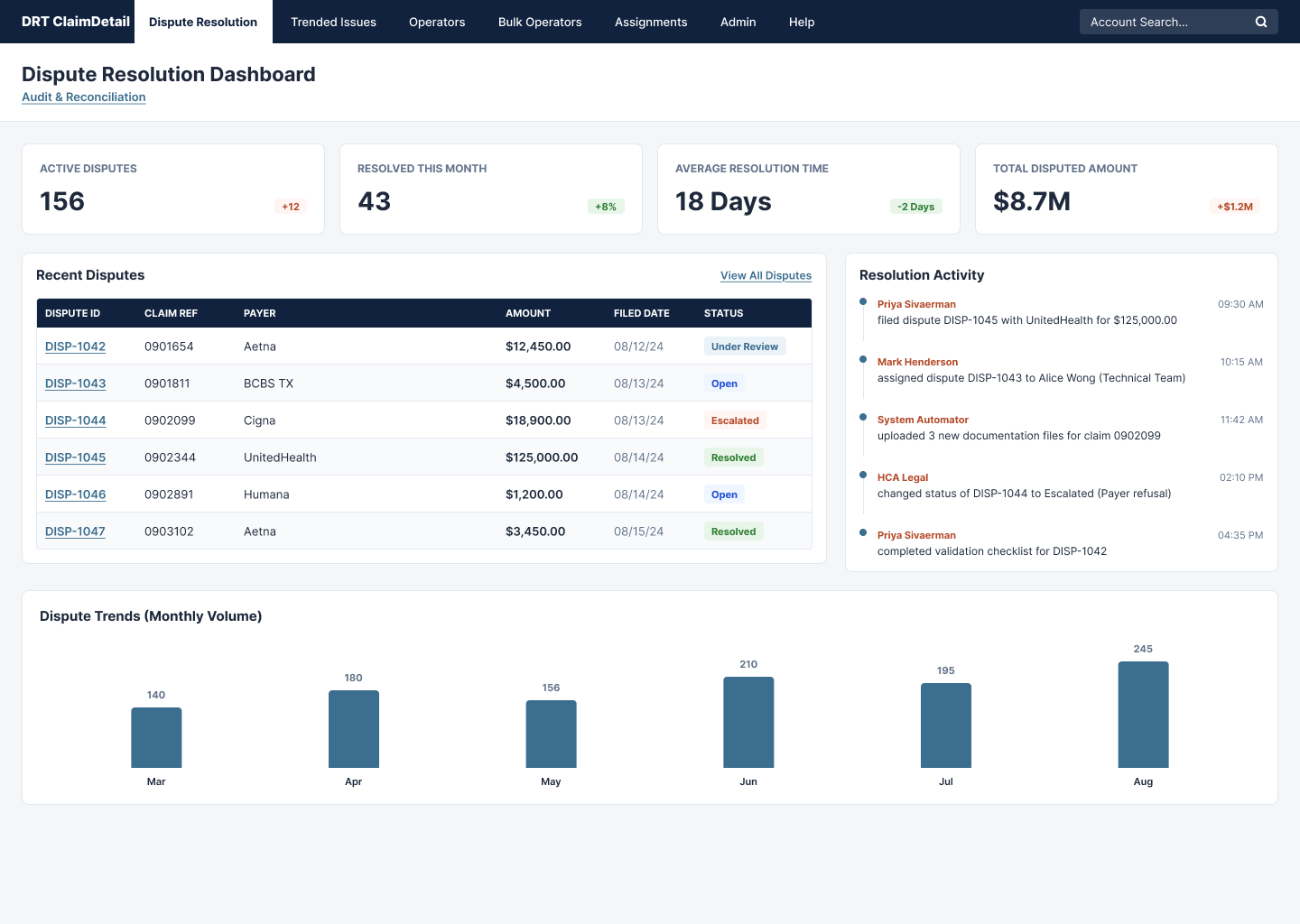The height and width of the screenshot is (924, 1300).
Task: Click the Status column header
Action: tap(724, 313)
